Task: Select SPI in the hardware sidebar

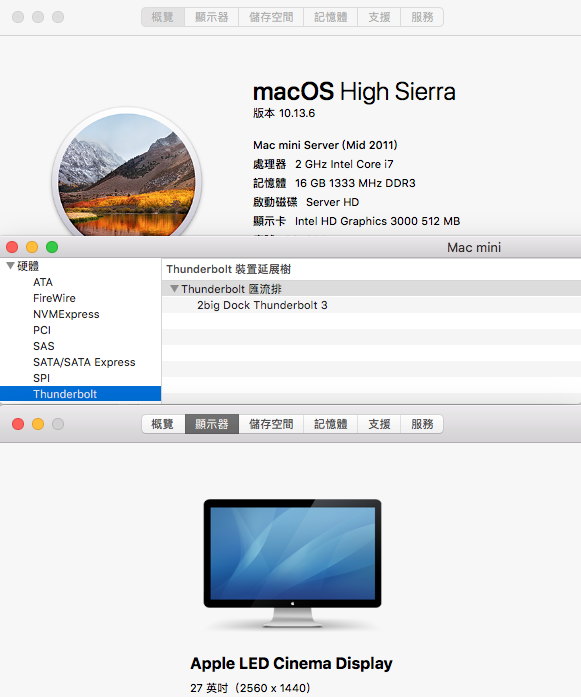Action: (41, 378)
